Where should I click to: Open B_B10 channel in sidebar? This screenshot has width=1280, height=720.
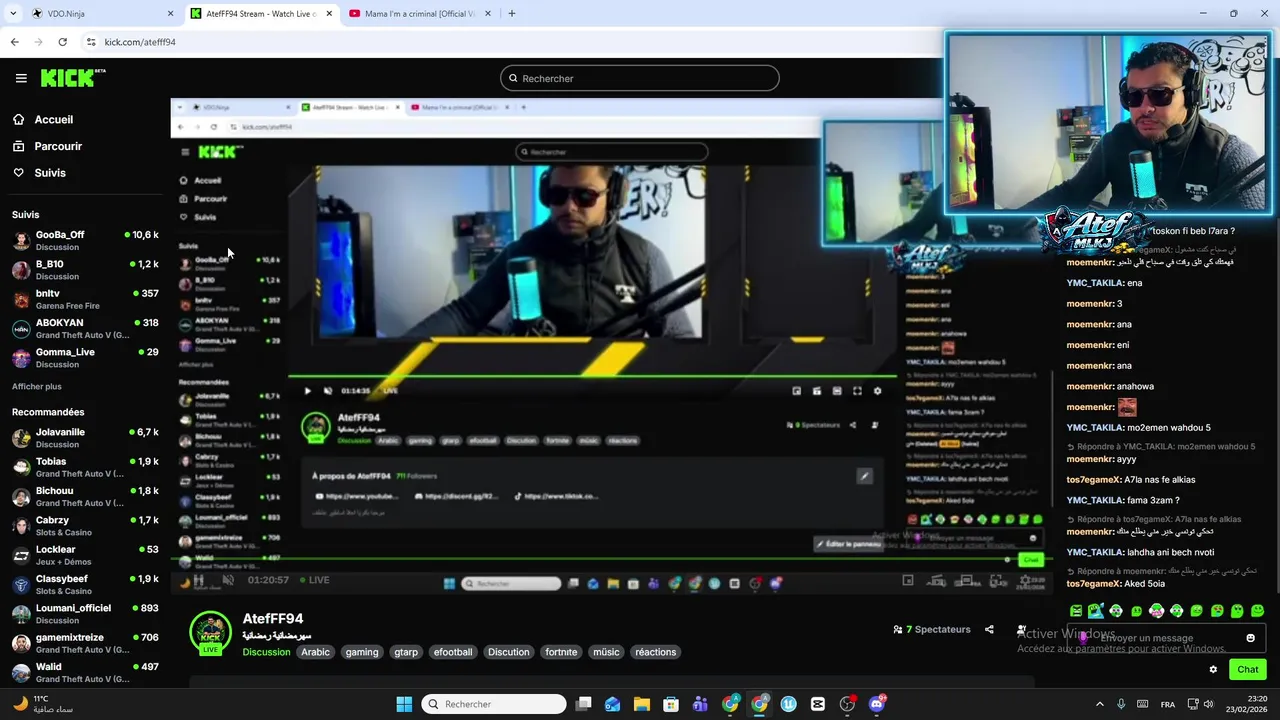click(x=85, y=270)
